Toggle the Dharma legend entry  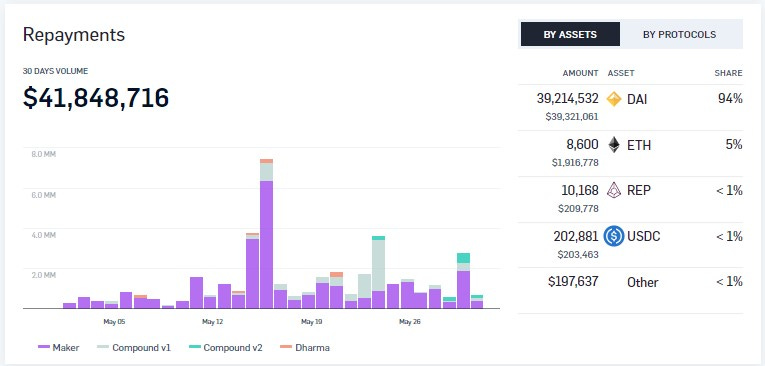click(304, 347)
